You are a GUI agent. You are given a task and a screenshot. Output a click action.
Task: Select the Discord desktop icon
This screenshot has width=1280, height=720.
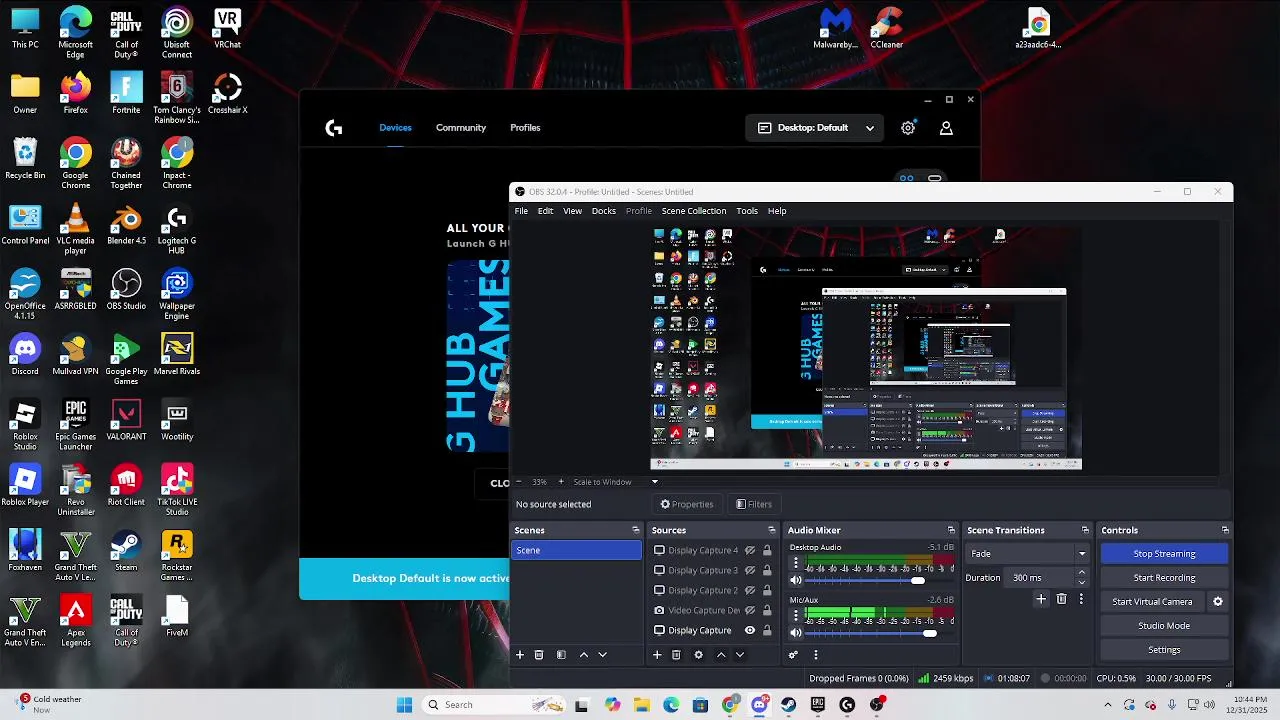(x=25, y=355)
